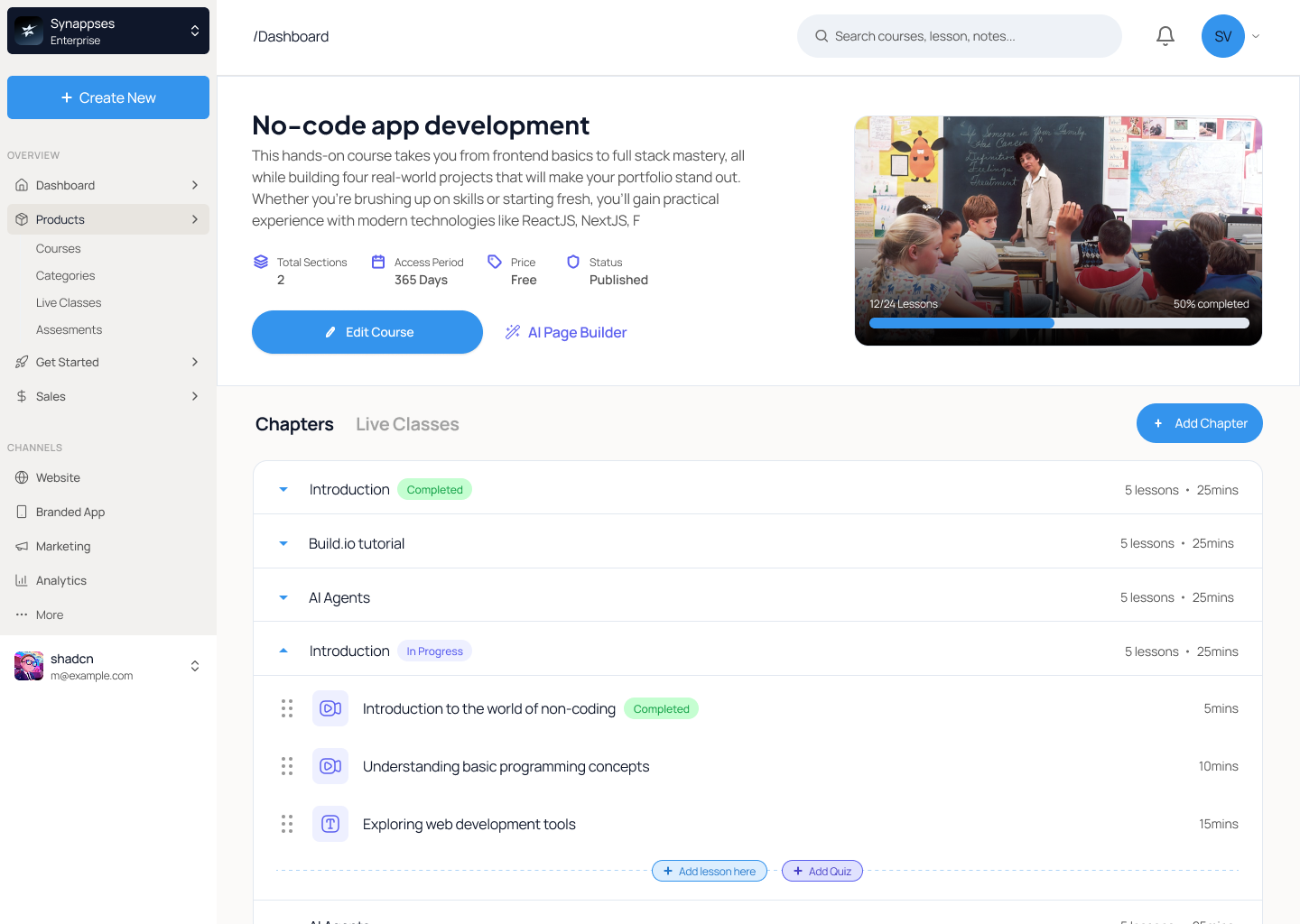Click drag handle for programming concepts lesson

point(287,766)
